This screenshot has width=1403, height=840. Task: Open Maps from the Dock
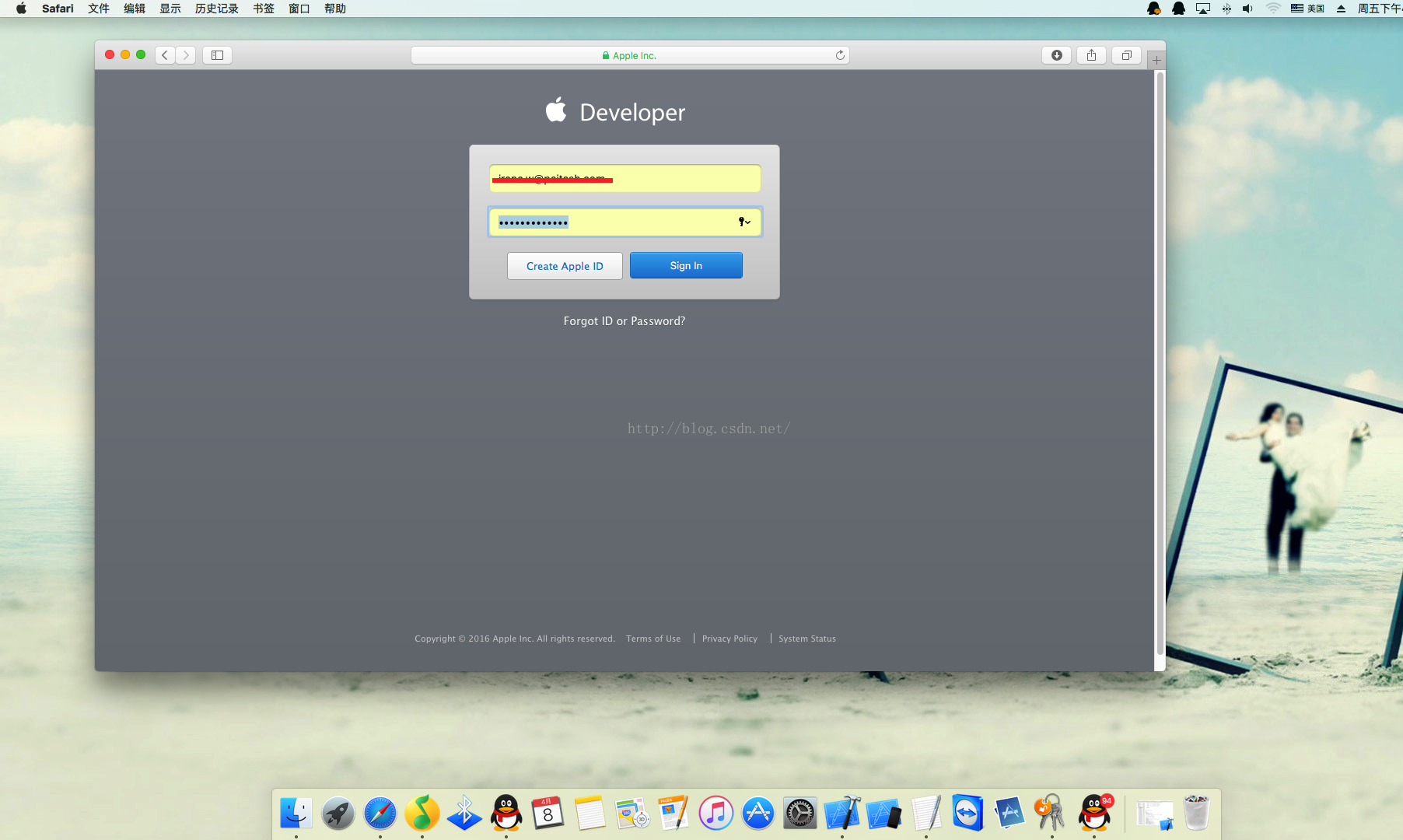632,814
